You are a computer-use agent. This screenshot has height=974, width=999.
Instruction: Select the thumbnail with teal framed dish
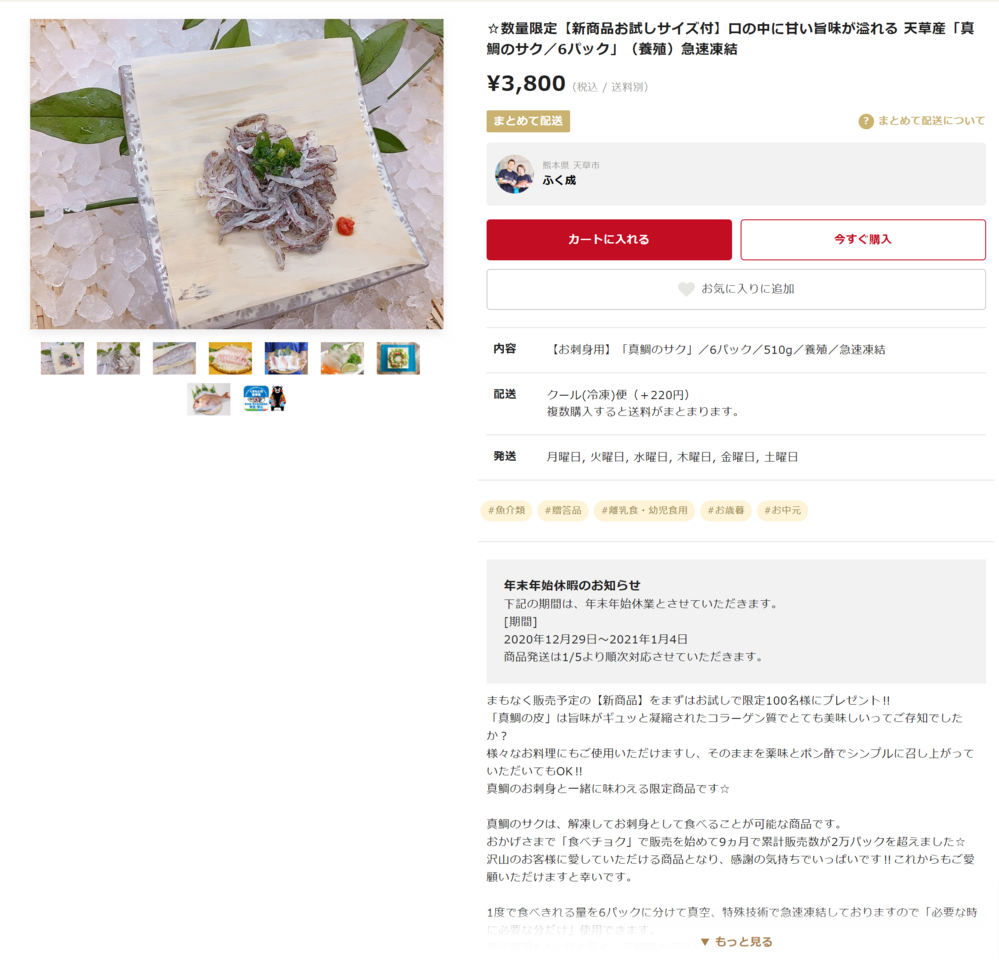[398, 358]
